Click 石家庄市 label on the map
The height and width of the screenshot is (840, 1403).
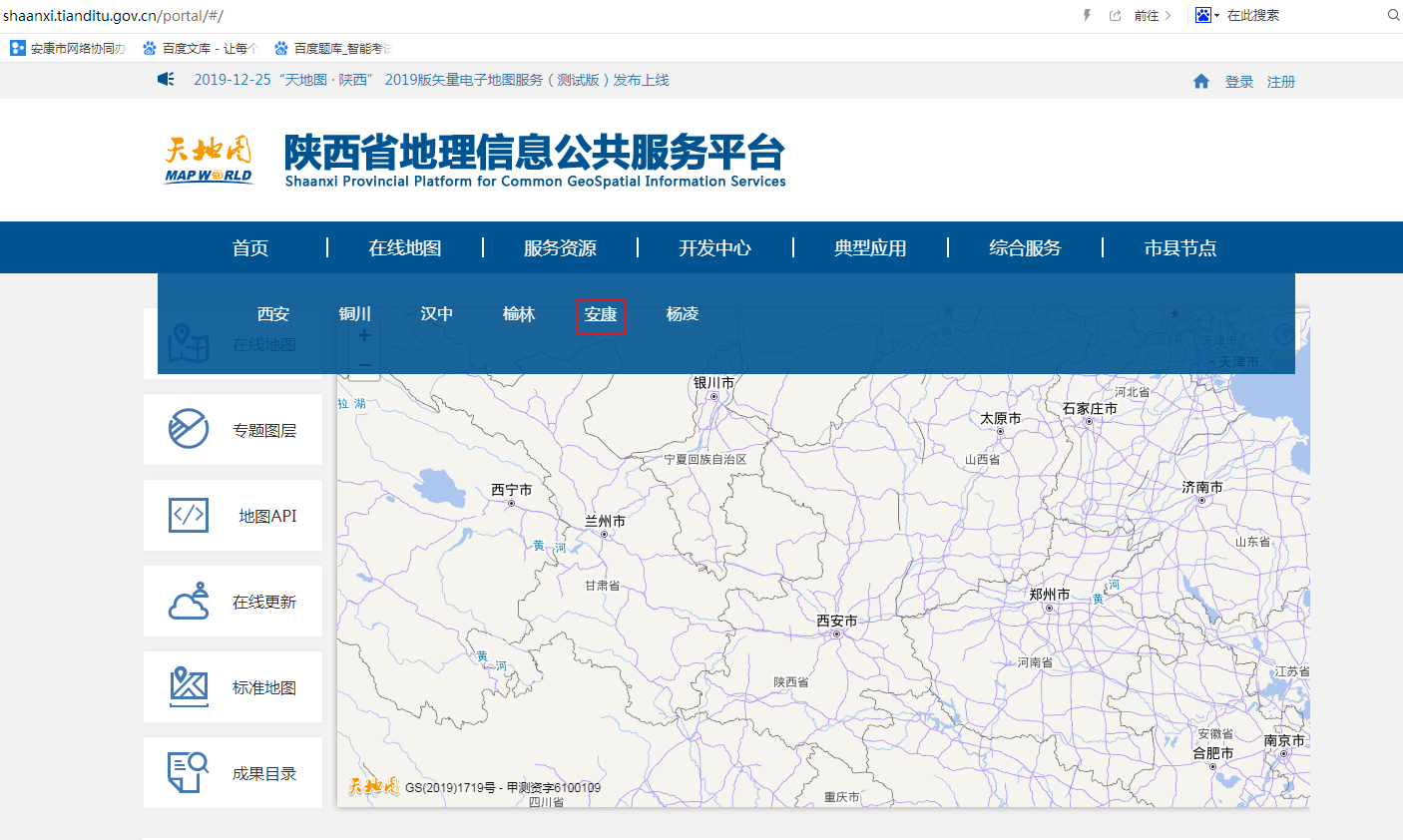coord(1090,408)
